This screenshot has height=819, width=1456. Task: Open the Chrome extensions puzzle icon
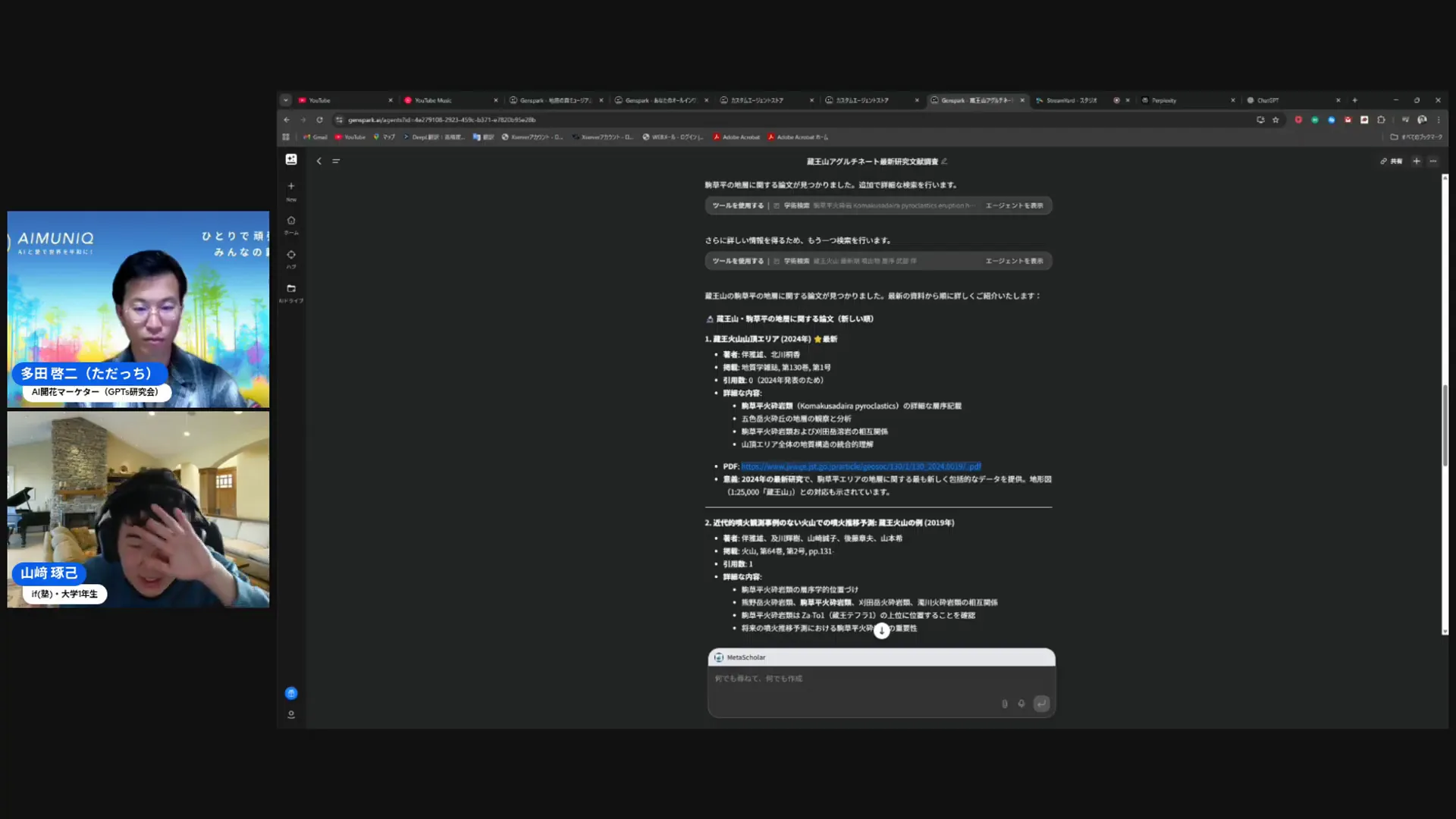click(x=1381, y=120)
